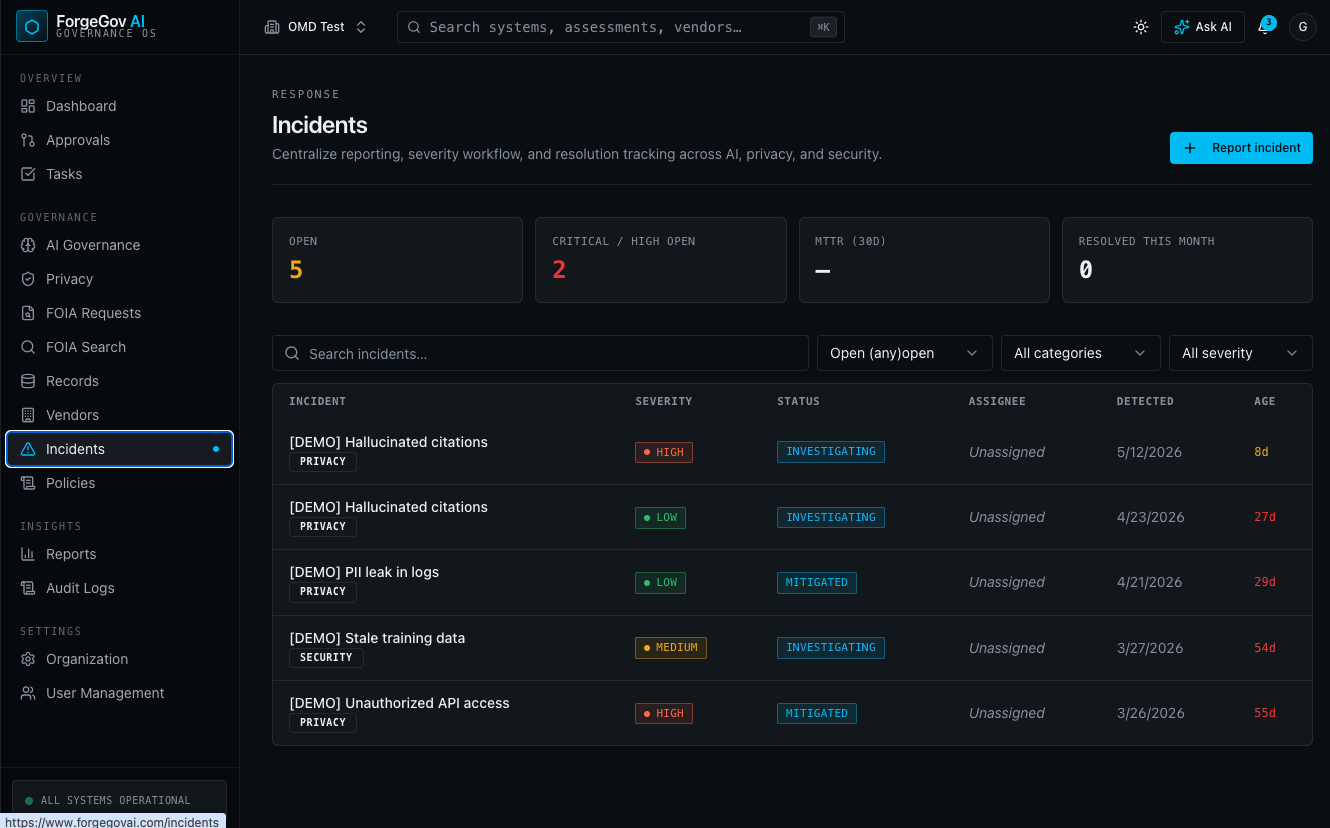Click INVESTIGATING status on Stale training data row
The image size is (1330, 828).
tap(831, 648)
